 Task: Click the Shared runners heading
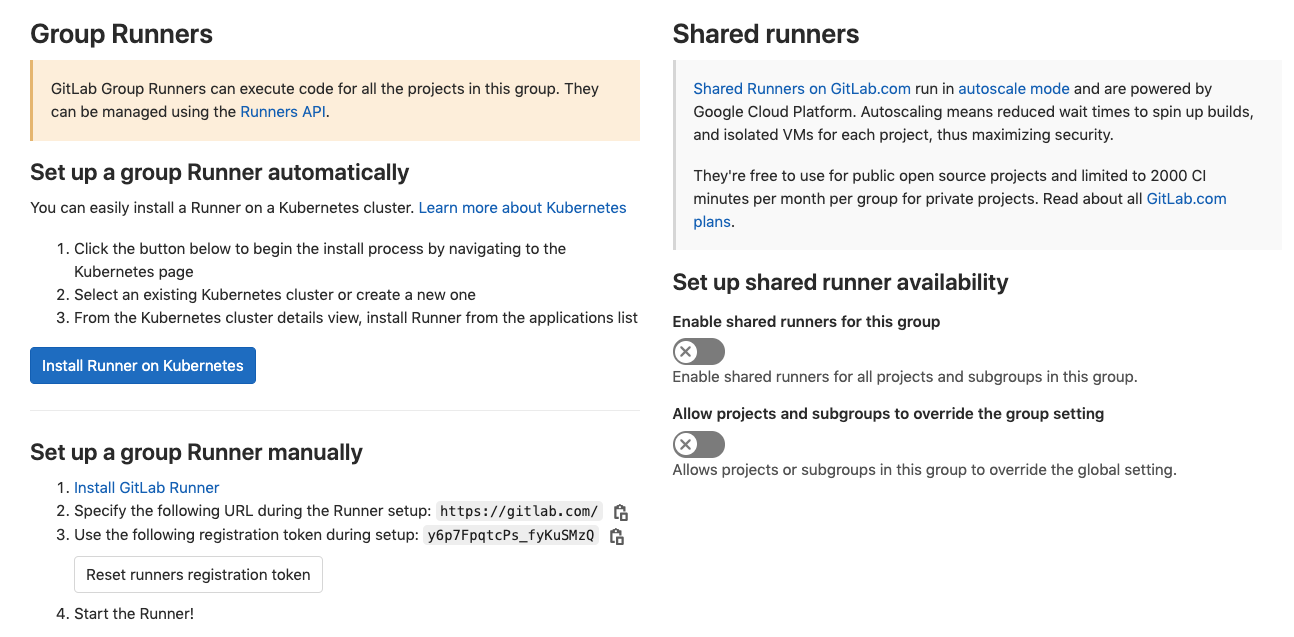pos(765,33)
